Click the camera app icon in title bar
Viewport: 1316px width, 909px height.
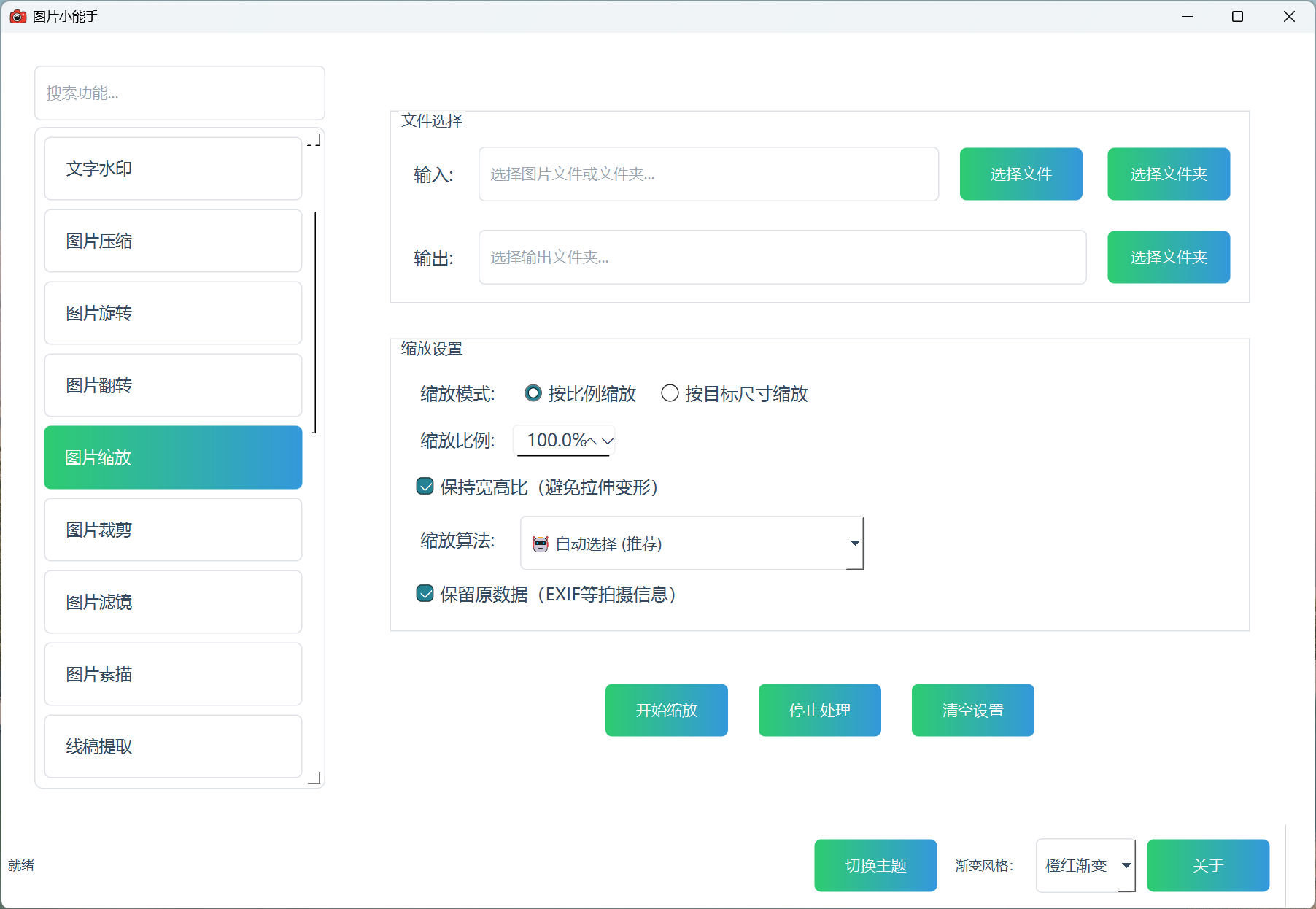(18, 16)
